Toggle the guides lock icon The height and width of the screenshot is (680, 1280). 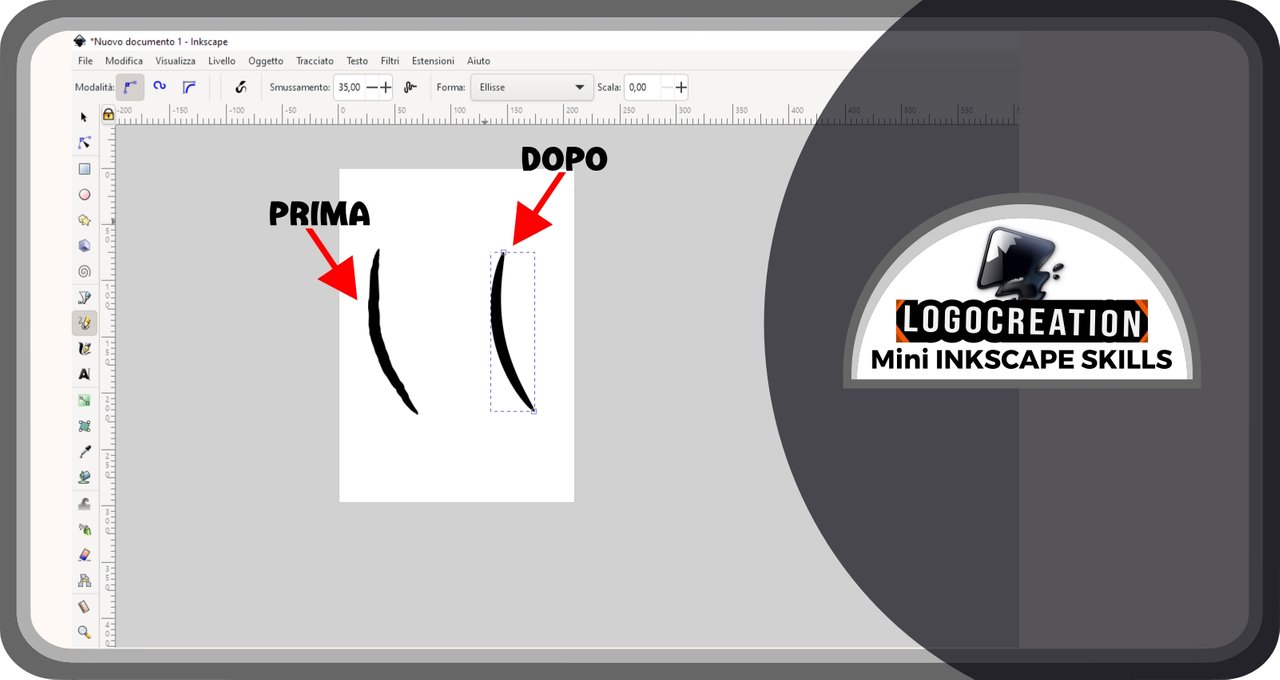coord(108,115)
